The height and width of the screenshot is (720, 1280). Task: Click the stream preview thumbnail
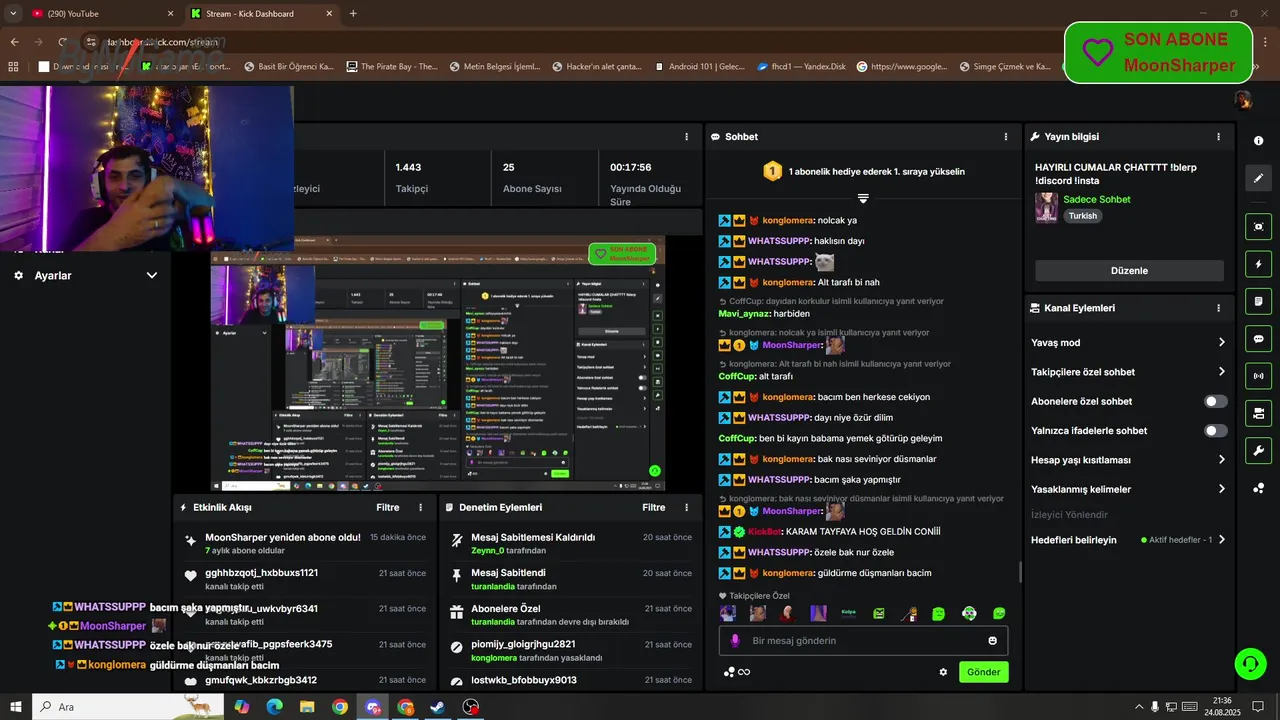437,363
